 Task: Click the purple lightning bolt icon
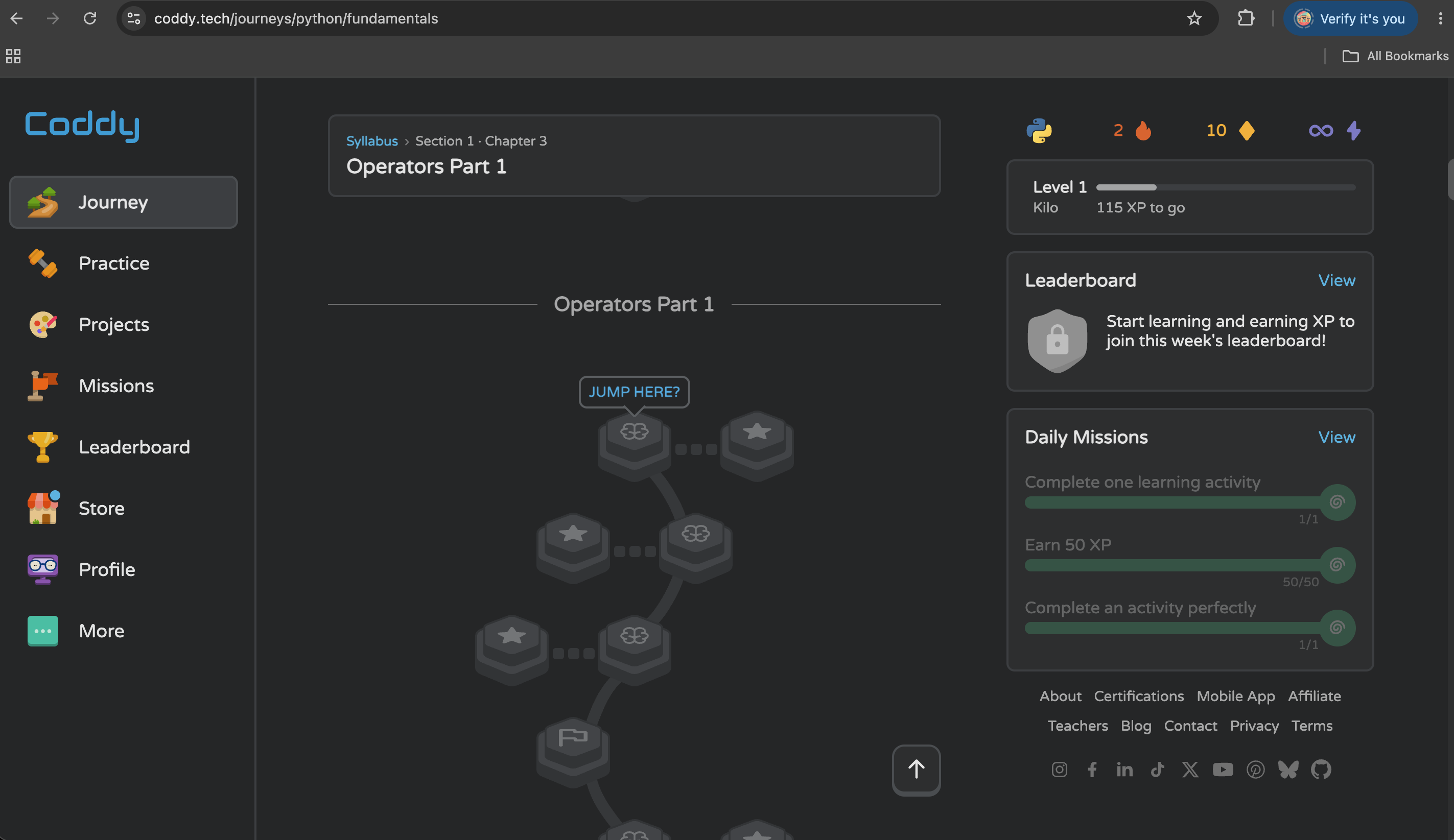coord(1353,130)
